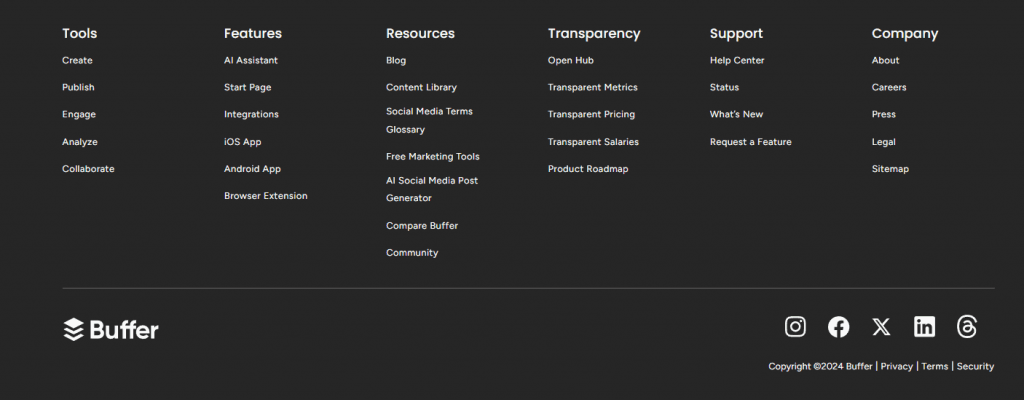Open the Engage tool link

click(79, 114)
